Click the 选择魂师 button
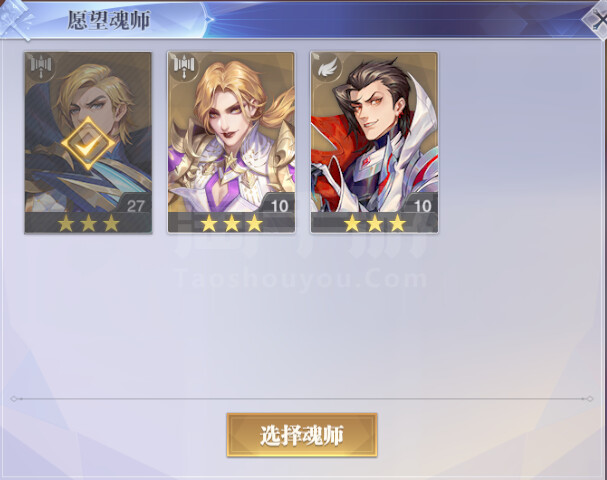This screenshot has width=607, height=480. click(302, 435)
